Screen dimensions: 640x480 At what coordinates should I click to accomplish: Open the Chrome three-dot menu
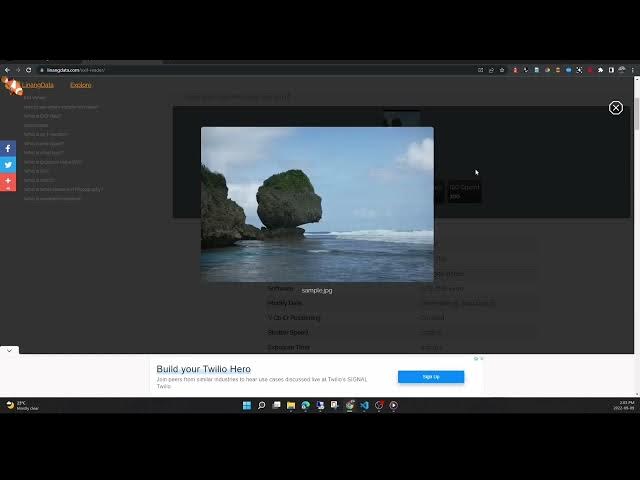click(x=633, y=70)
